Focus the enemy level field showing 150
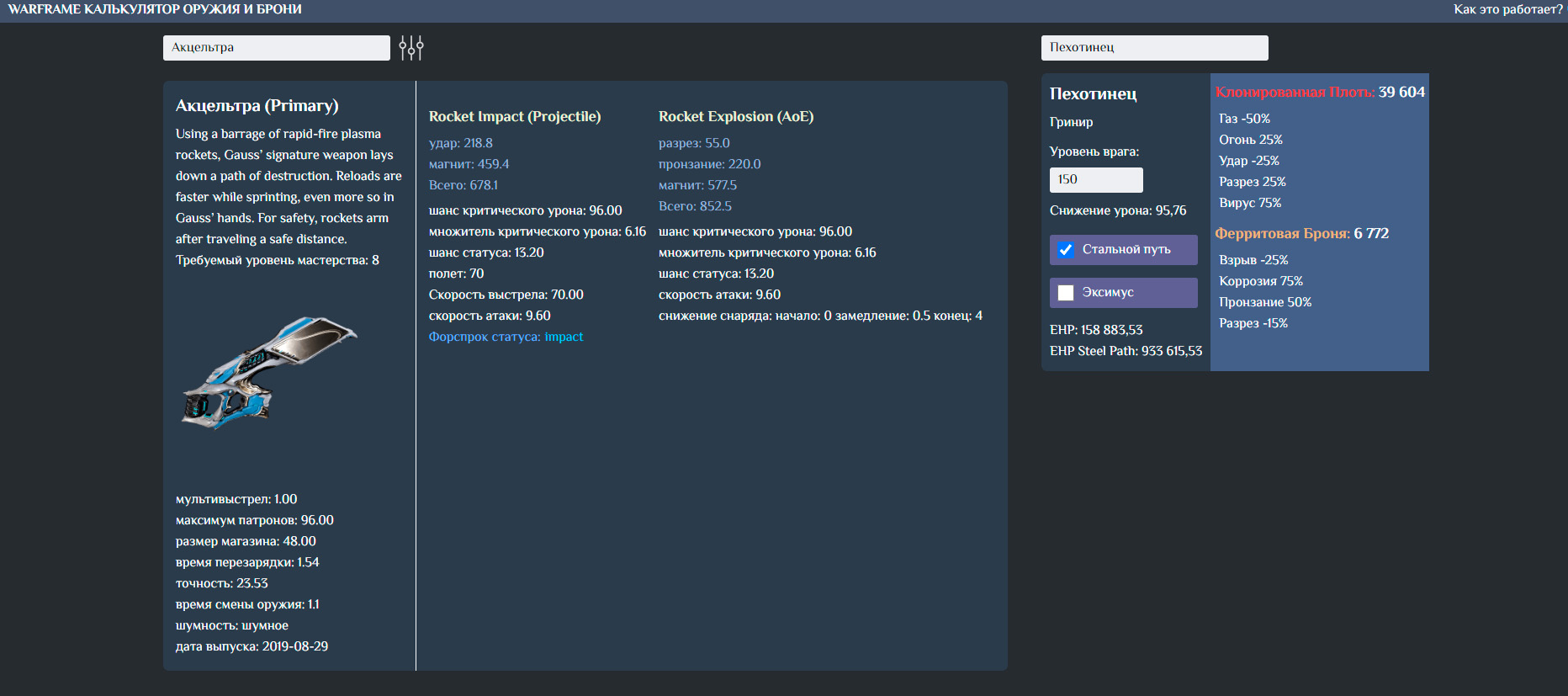Viewport: 1568px width, 696px height. click(x=1095, y=180)
